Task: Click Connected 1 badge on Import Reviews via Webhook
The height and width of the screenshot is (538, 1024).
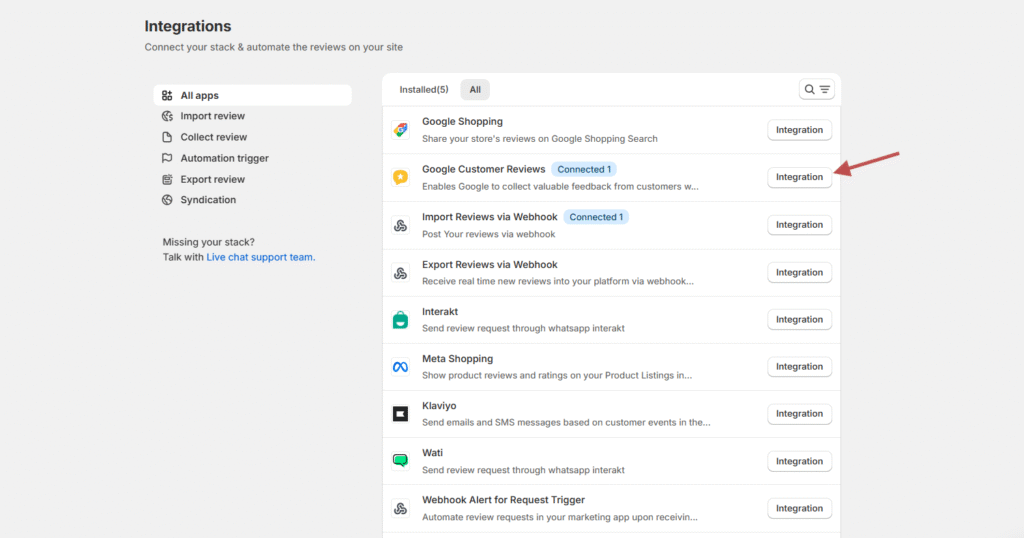Action: (x=596, y=217)
